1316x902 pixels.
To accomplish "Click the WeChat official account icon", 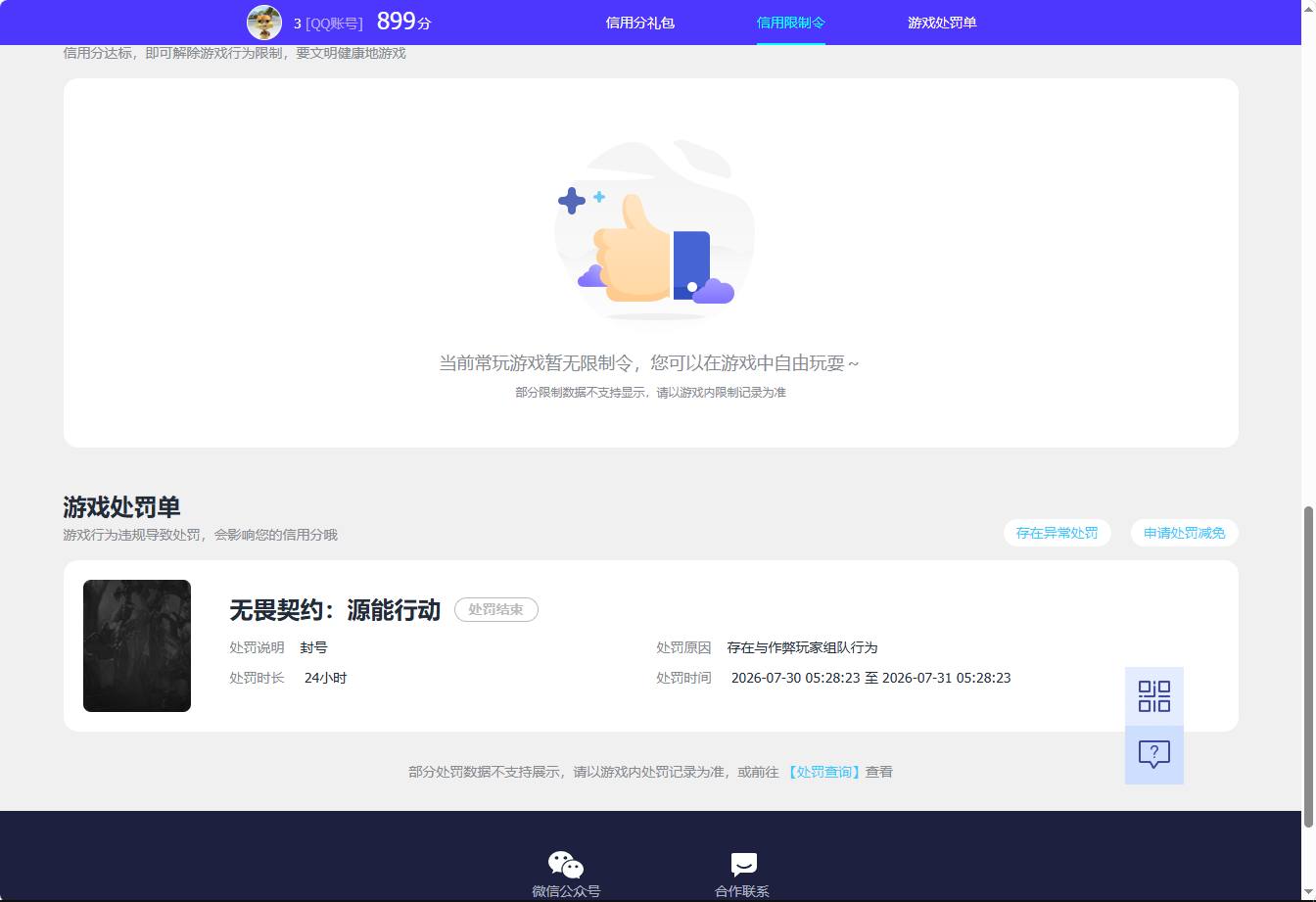I will pos(566,864).
